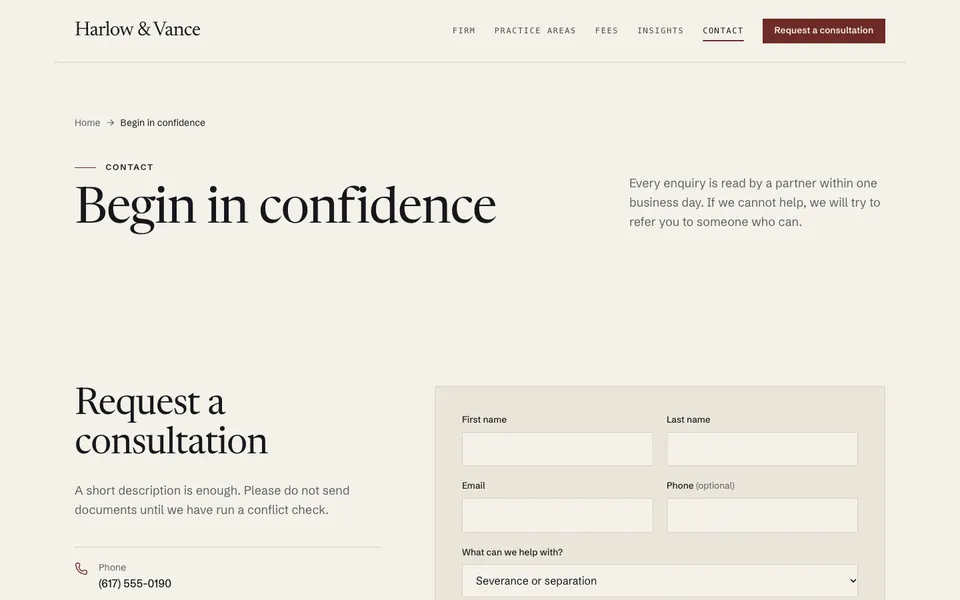Click into the Email field
The width and height of the screenshot is (960, 600).
(x=557, y=515)
